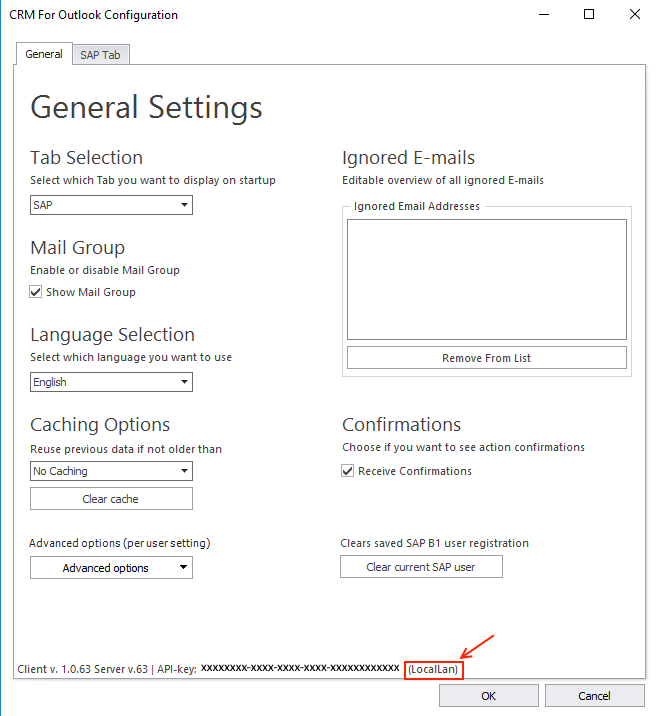The height and width of the screenshot is (716, 658).
Task: Click the (LocalLan) status label
Action: click(433, 669)
